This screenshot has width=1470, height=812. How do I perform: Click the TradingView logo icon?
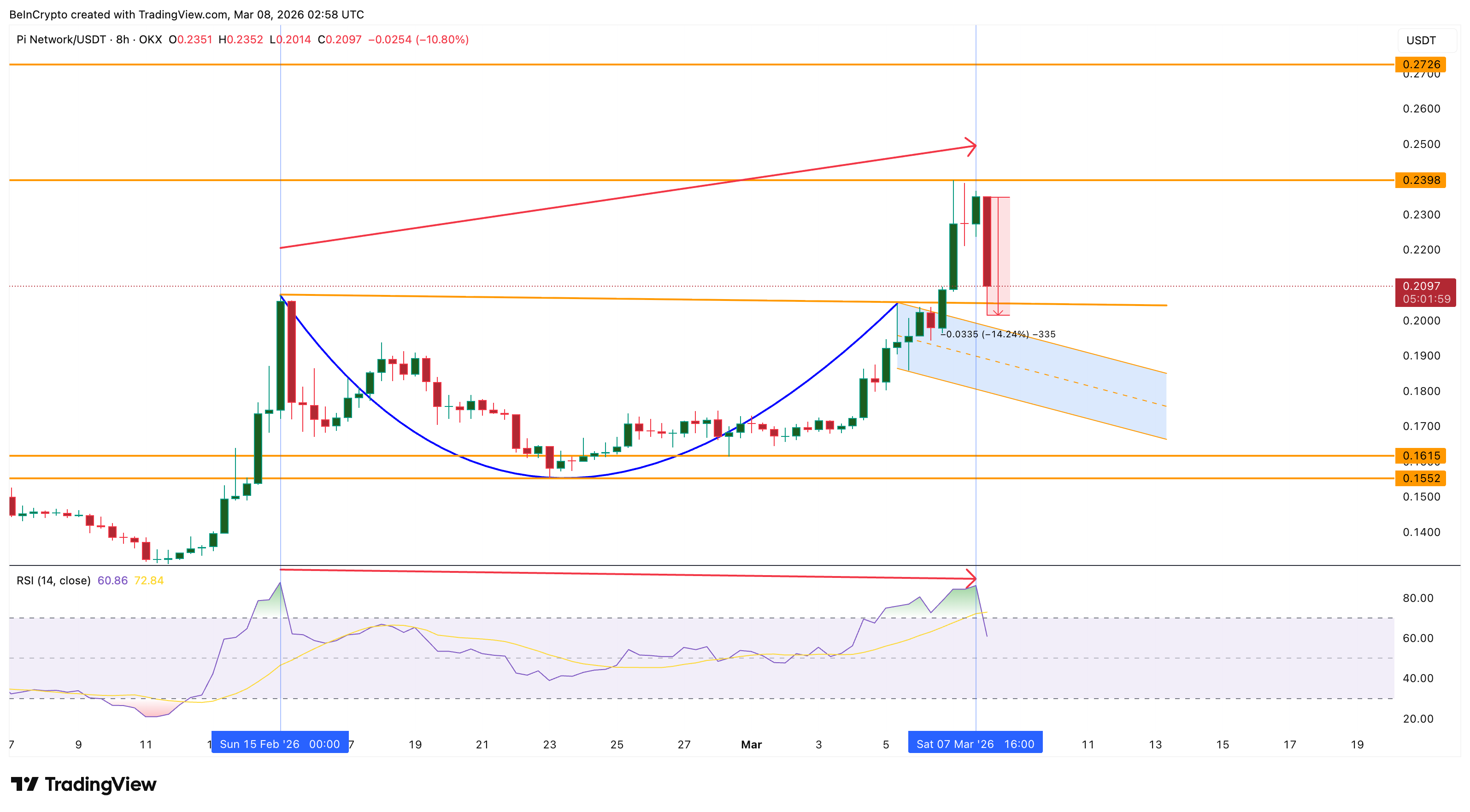[x=24, y=784]
